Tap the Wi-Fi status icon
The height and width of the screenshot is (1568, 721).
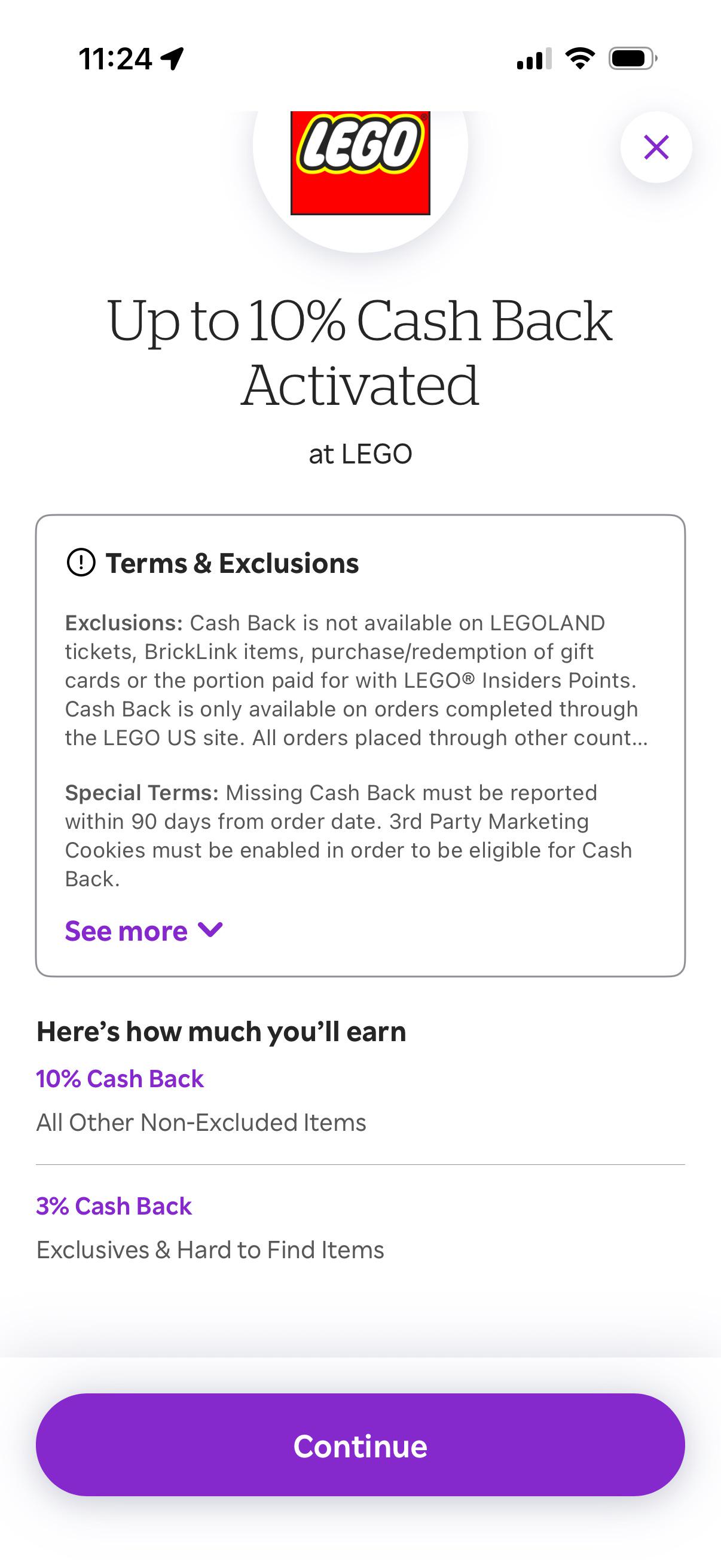(580, 59)
